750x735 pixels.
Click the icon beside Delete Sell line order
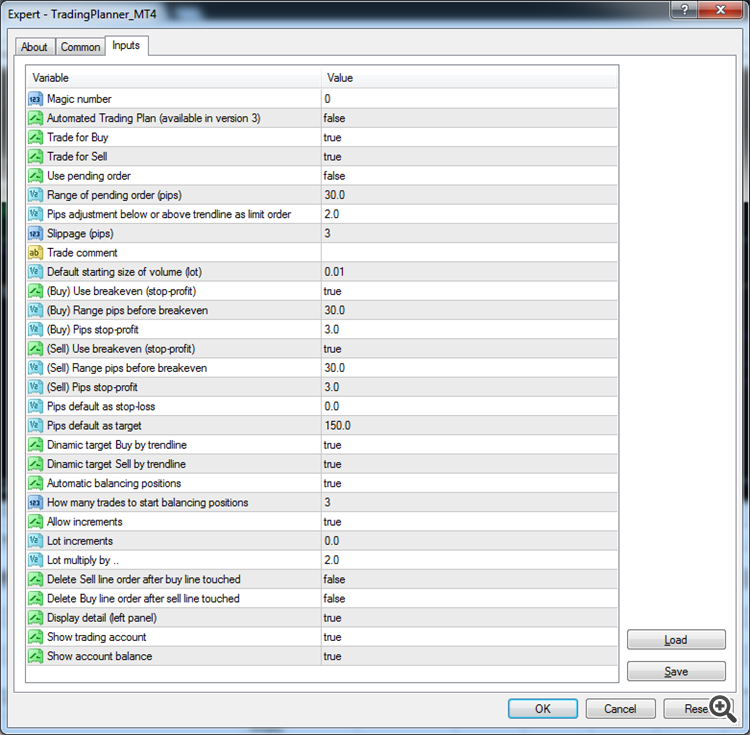(35, 579)
